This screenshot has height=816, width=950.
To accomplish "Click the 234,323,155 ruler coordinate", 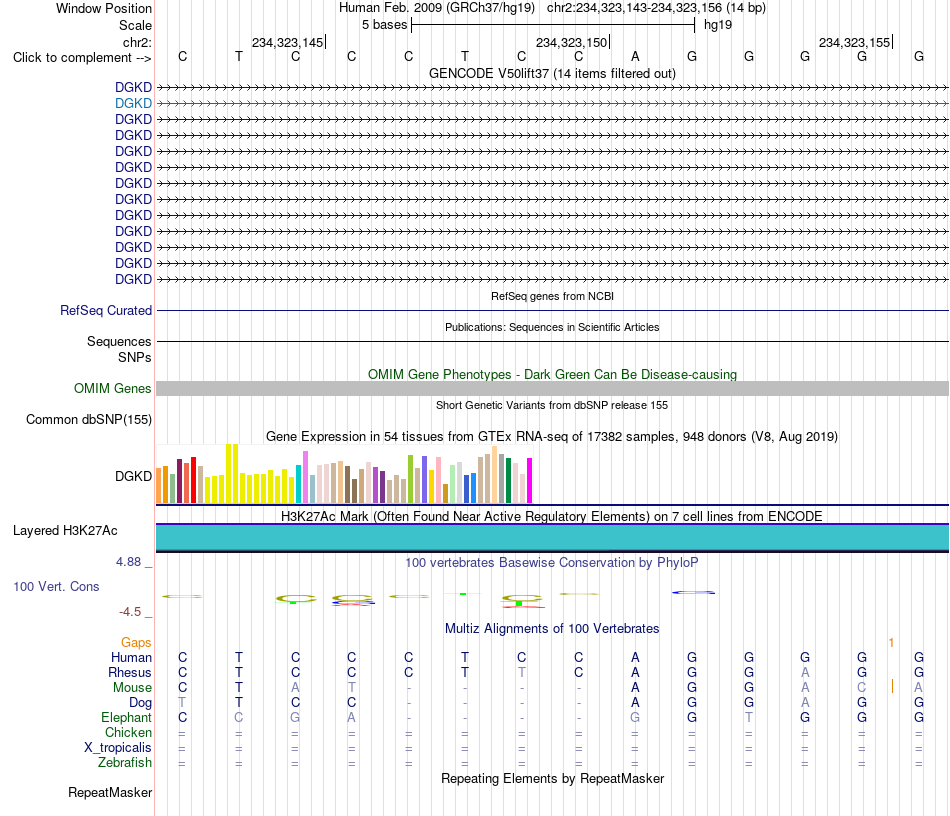I will pos(854,42).
